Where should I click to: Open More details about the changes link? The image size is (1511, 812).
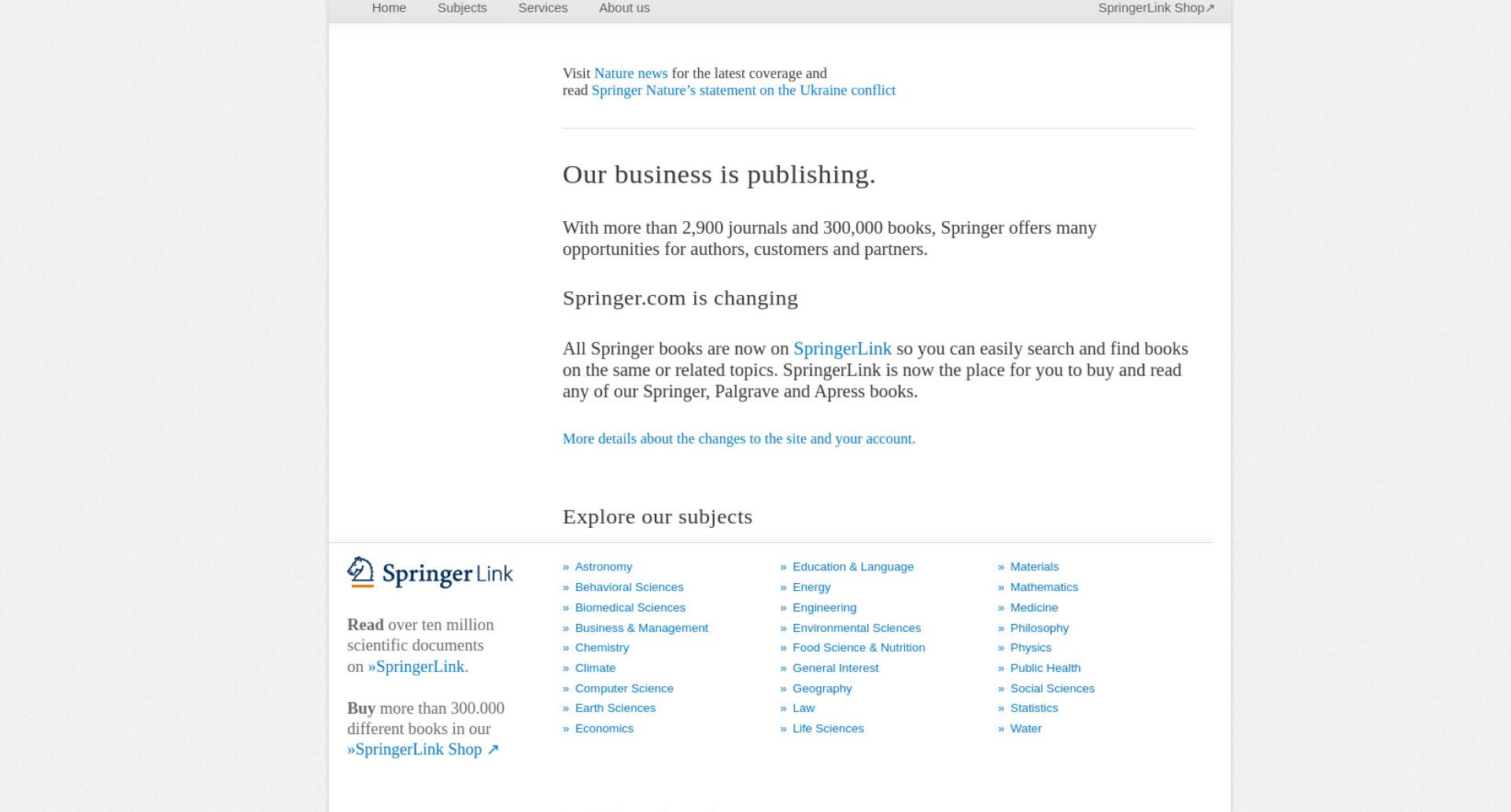(738, 439)
